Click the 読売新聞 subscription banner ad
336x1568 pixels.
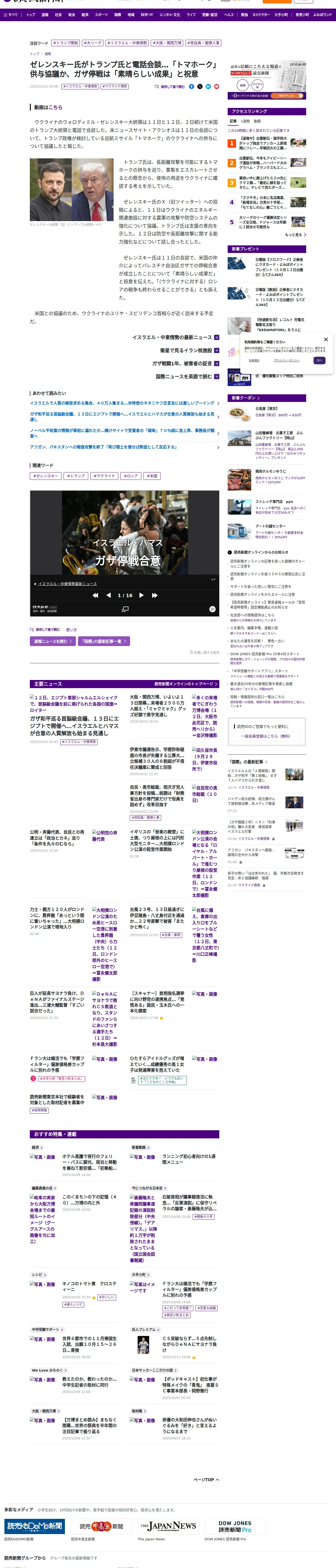pyautogui.click(x=266, y=80)
